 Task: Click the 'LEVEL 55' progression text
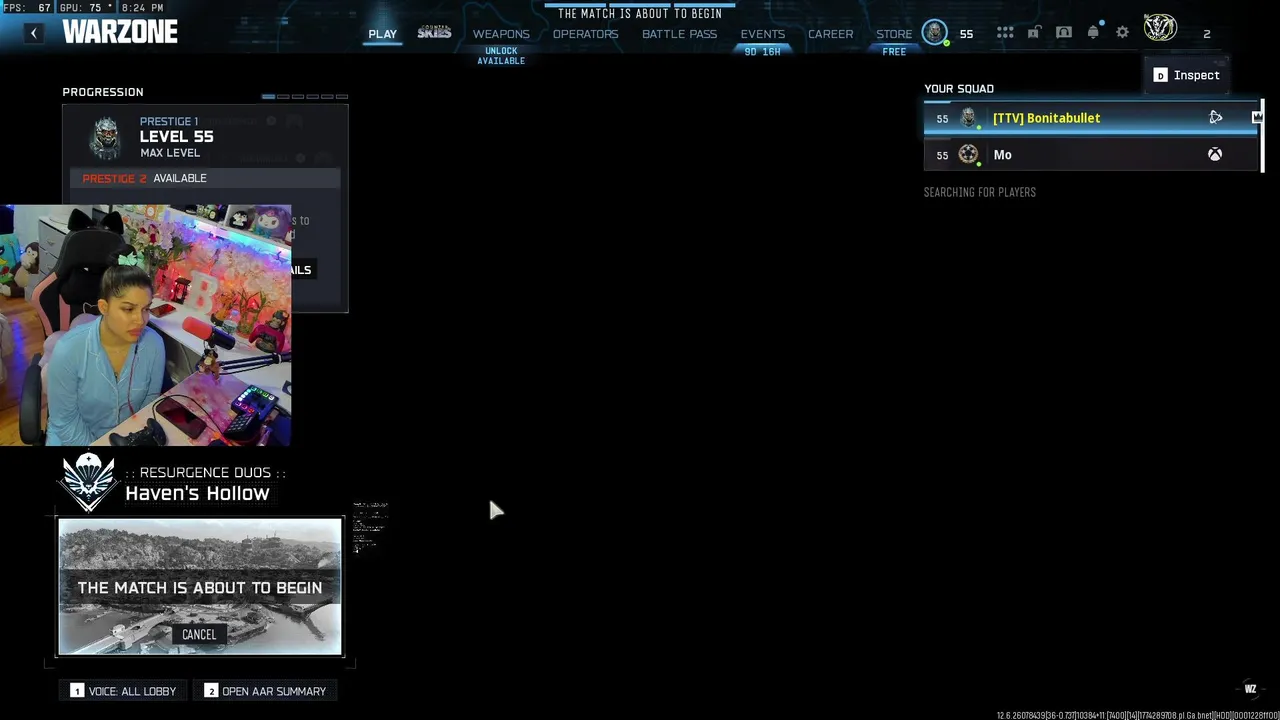click(x=176, y=137)
